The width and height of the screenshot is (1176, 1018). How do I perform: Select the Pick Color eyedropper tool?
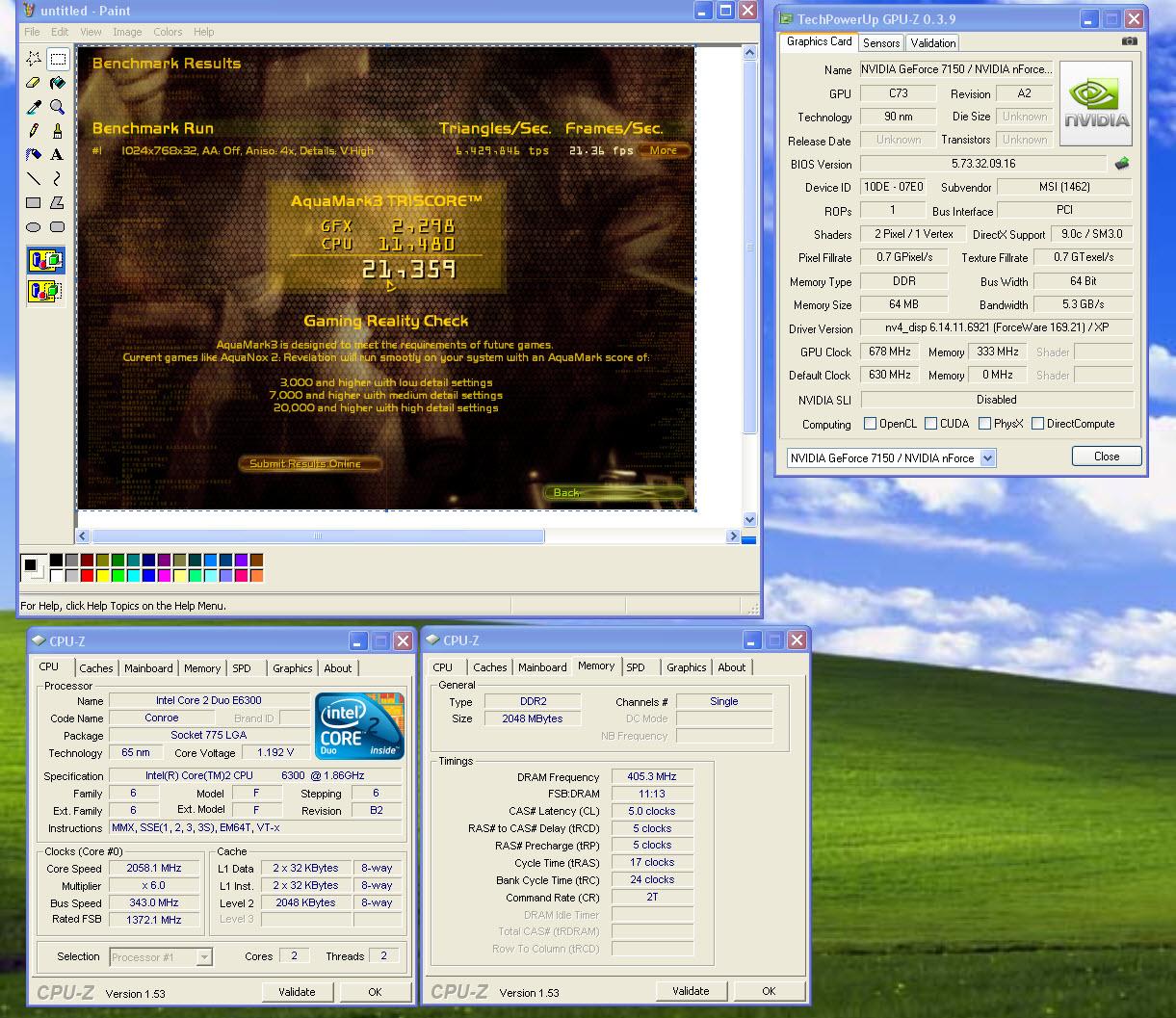[x=34, y=107]
